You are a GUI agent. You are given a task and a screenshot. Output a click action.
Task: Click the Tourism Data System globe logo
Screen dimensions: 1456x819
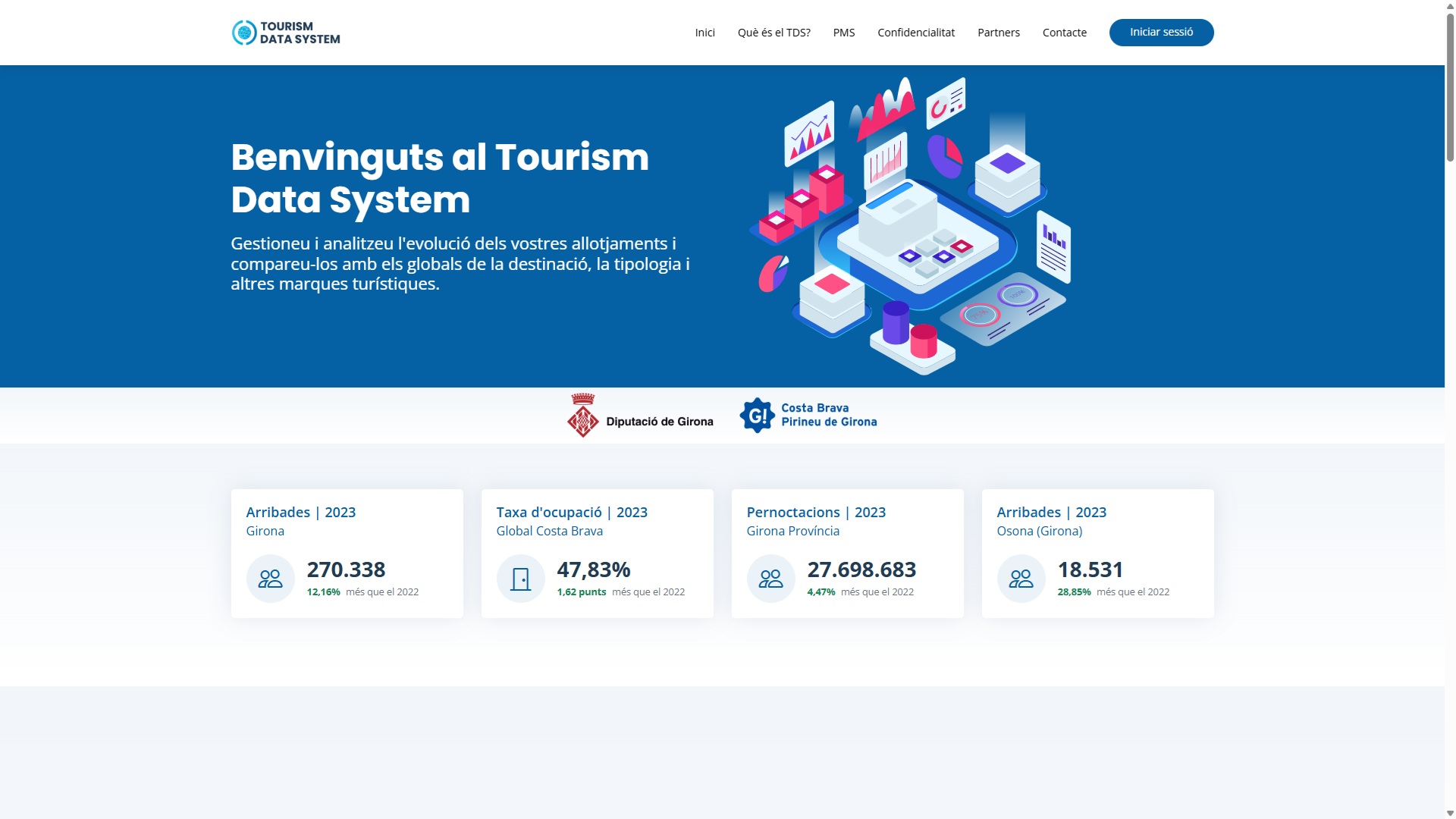244,33
